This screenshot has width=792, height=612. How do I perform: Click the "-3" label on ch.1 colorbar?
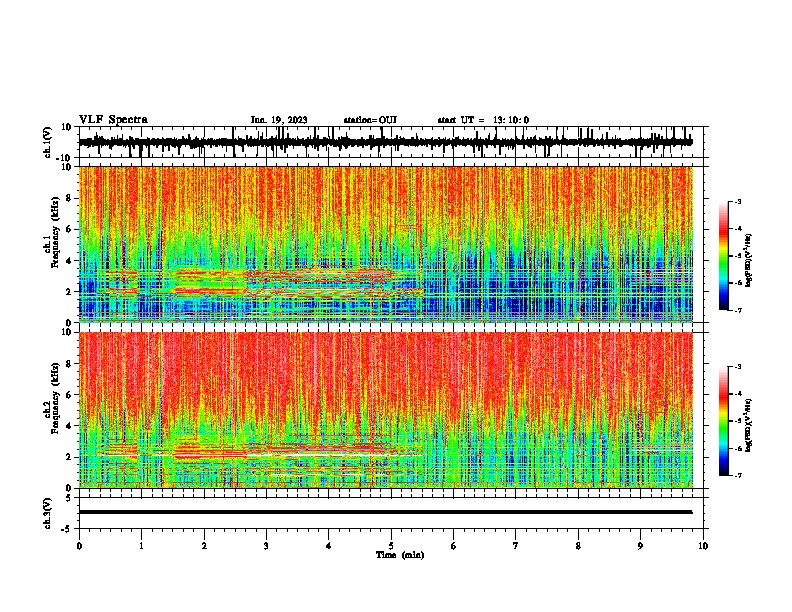point(737,202)
